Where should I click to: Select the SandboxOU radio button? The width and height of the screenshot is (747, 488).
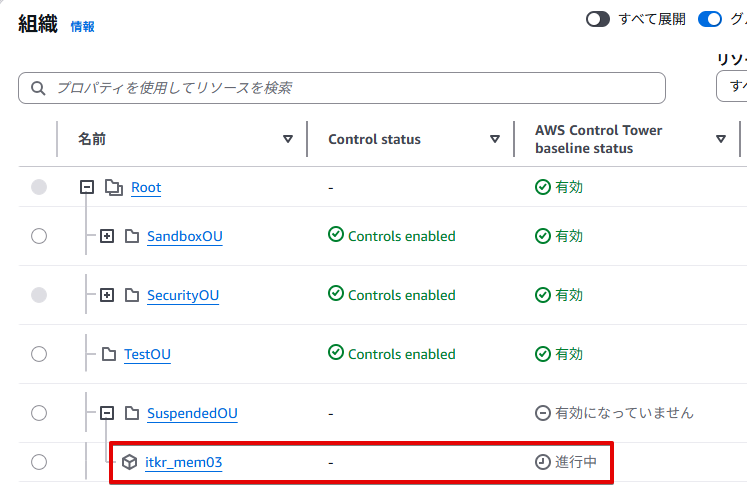[39, 236]
